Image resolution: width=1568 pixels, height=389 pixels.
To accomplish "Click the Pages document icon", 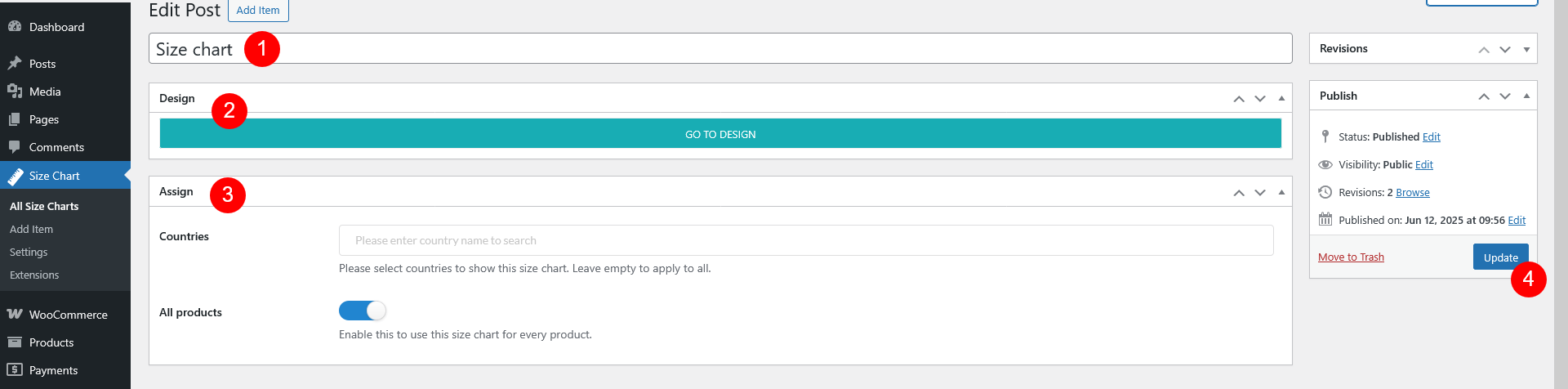I will 15,119.
